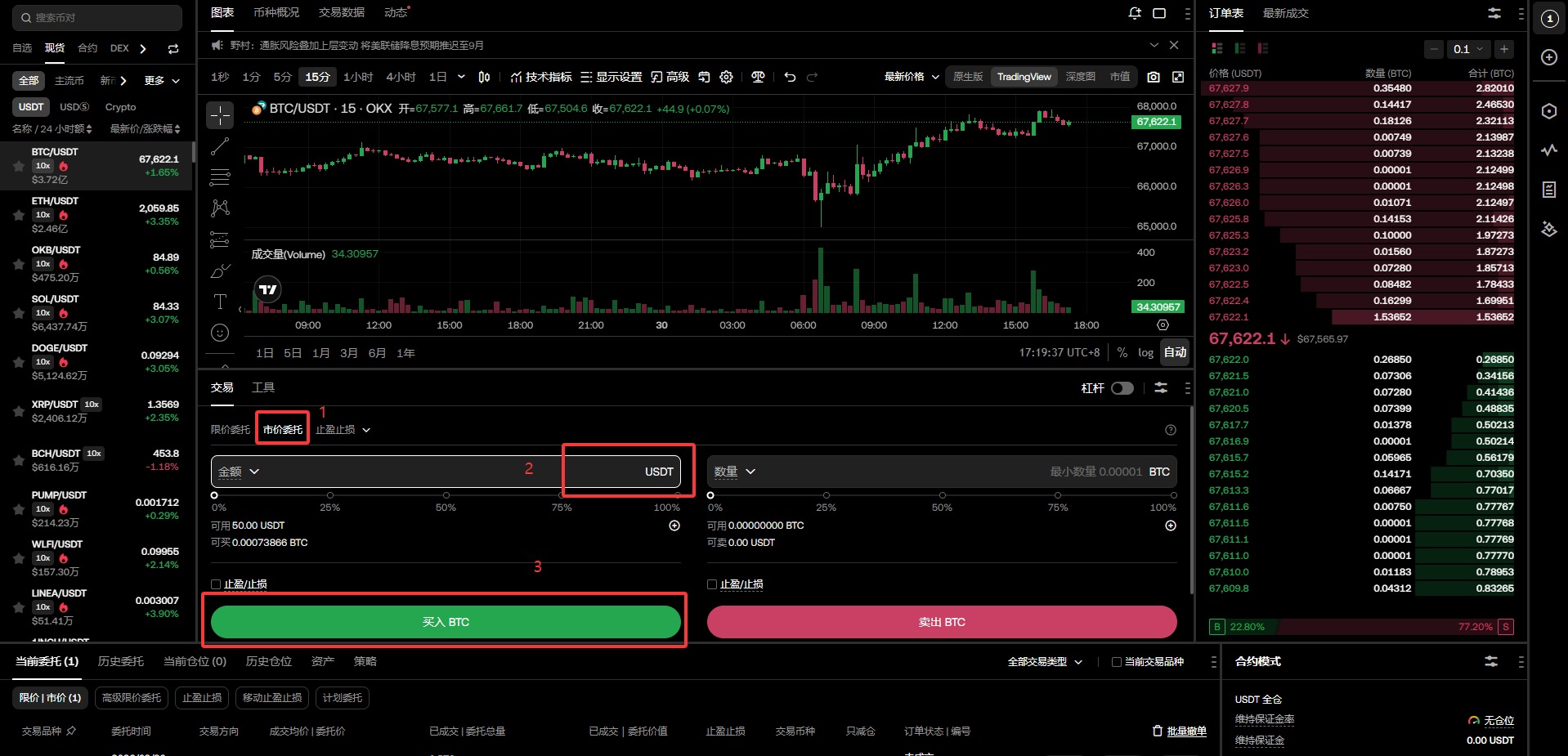
Task: Open order book settings sliders icon
Action: click(1494, 13)
